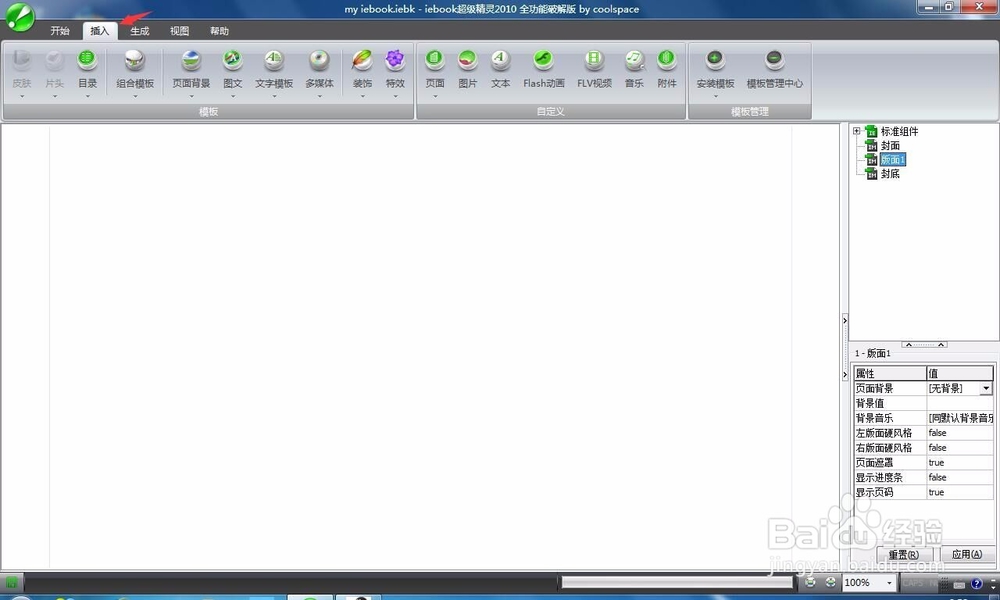The image size is (1000, 600).
Task: Insert a custom 页面 page
Action: pos(435,69)
